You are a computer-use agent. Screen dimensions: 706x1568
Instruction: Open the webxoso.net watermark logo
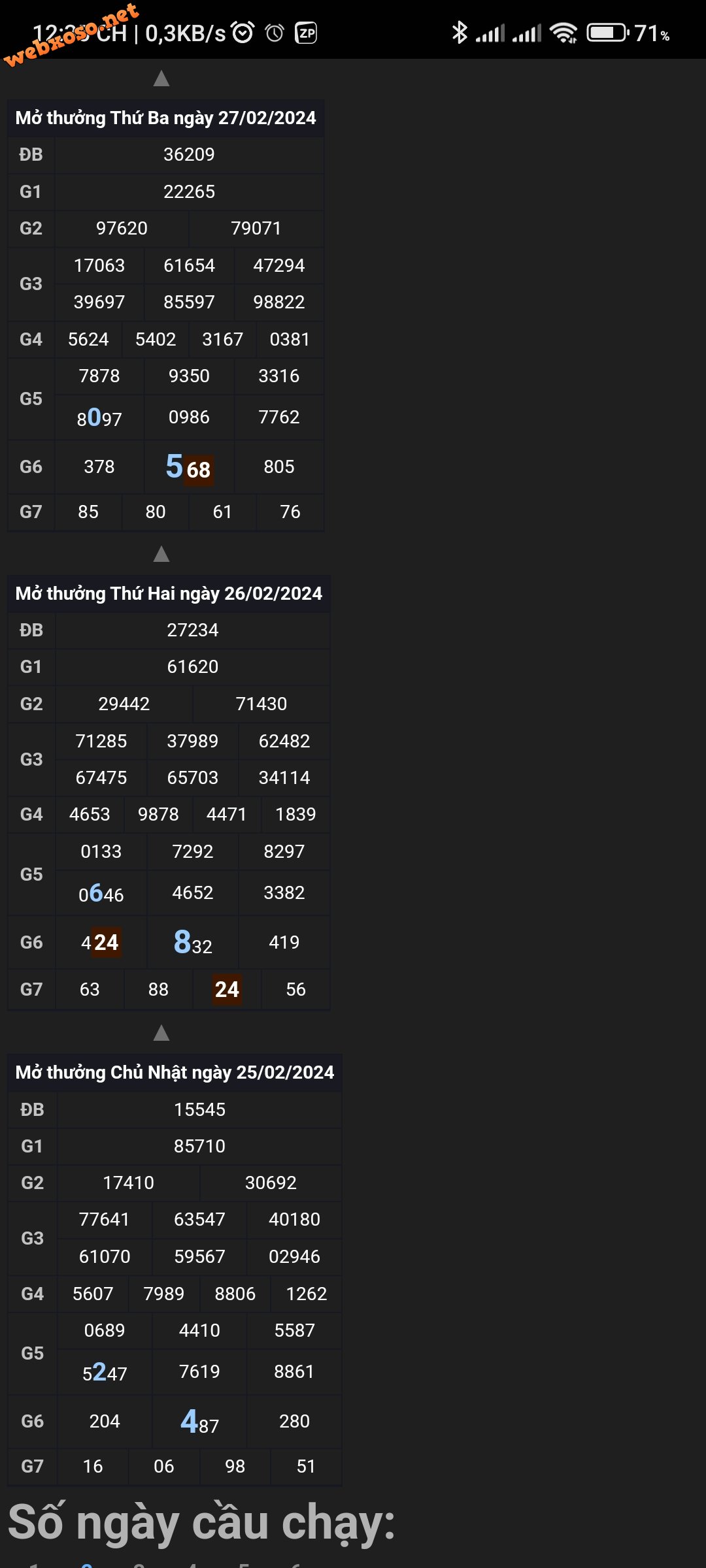click(x=71, y=35)
